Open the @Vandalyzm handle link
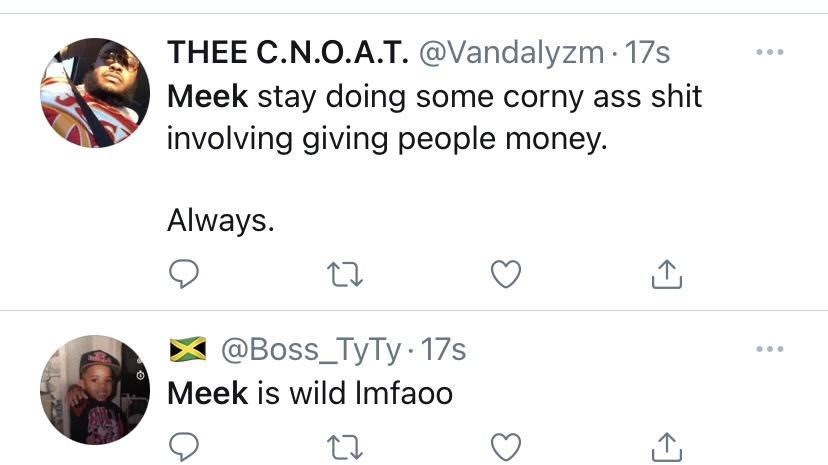Image resolution: width=828 pixels, height=465 pixels. (511, 53)
